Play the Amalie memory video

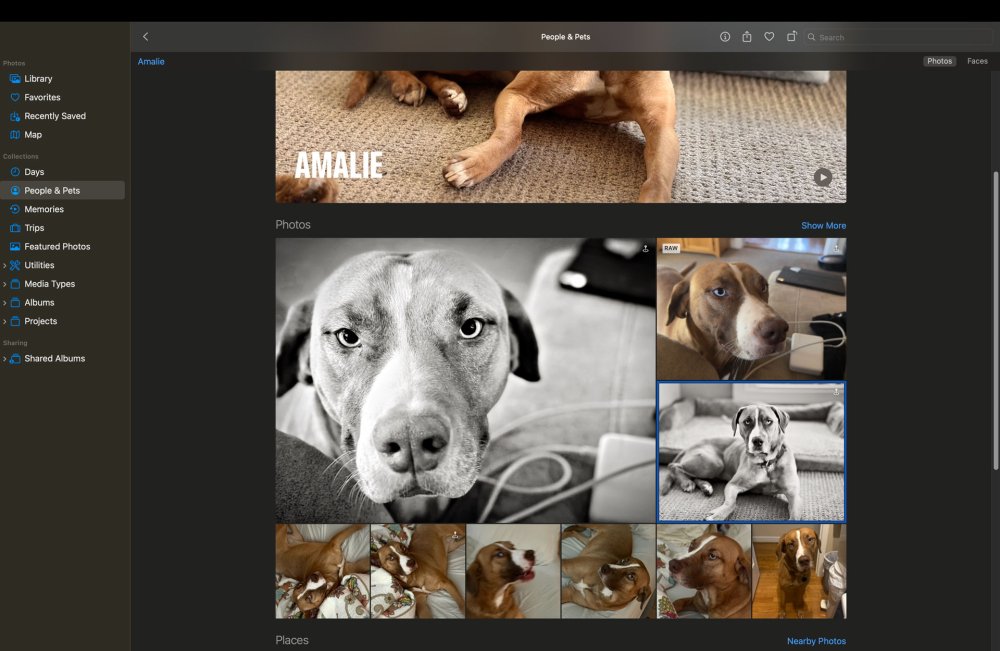click(x=823, y=177)
